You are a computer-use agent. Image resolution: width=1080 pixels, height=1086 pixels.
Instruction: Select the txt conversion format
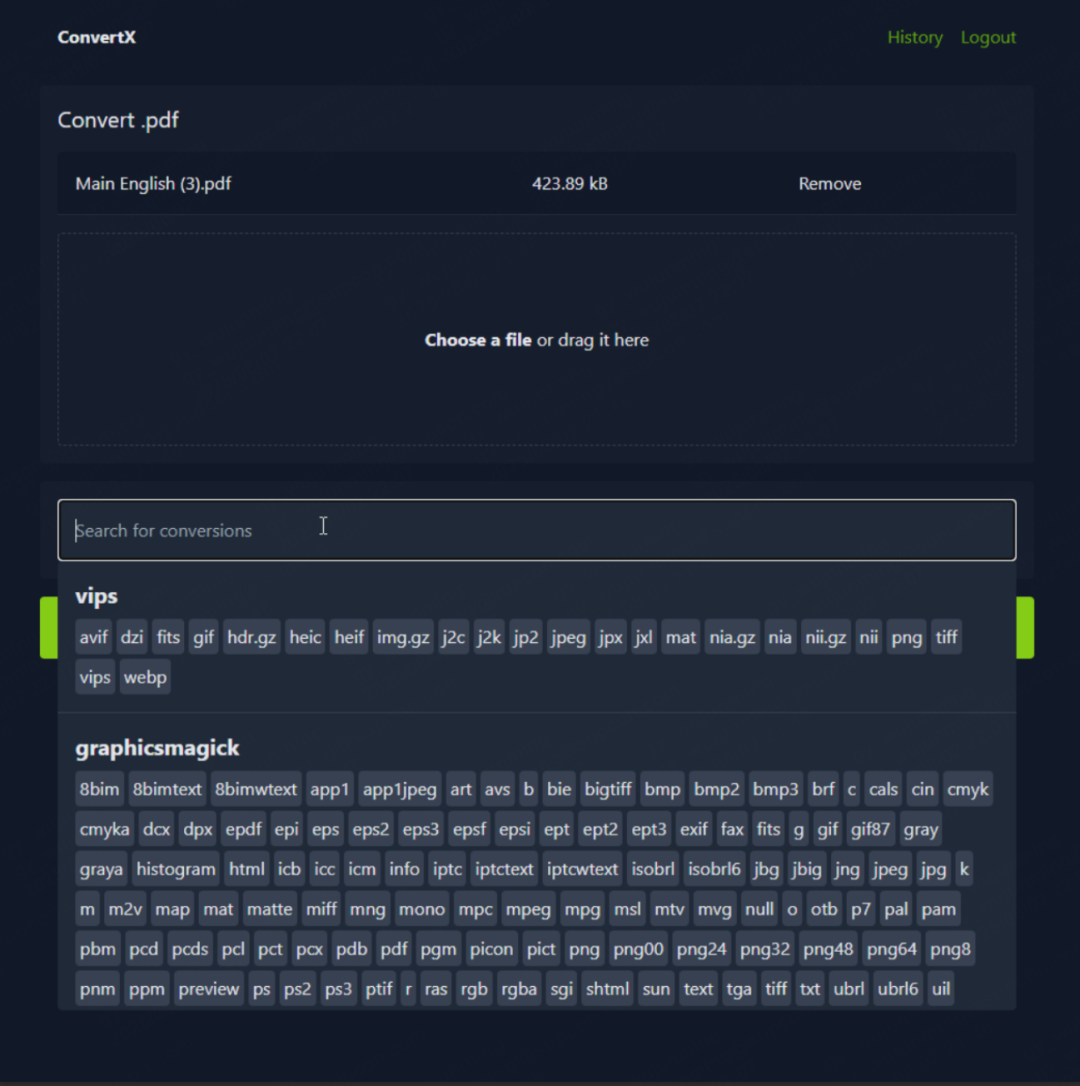809,989
